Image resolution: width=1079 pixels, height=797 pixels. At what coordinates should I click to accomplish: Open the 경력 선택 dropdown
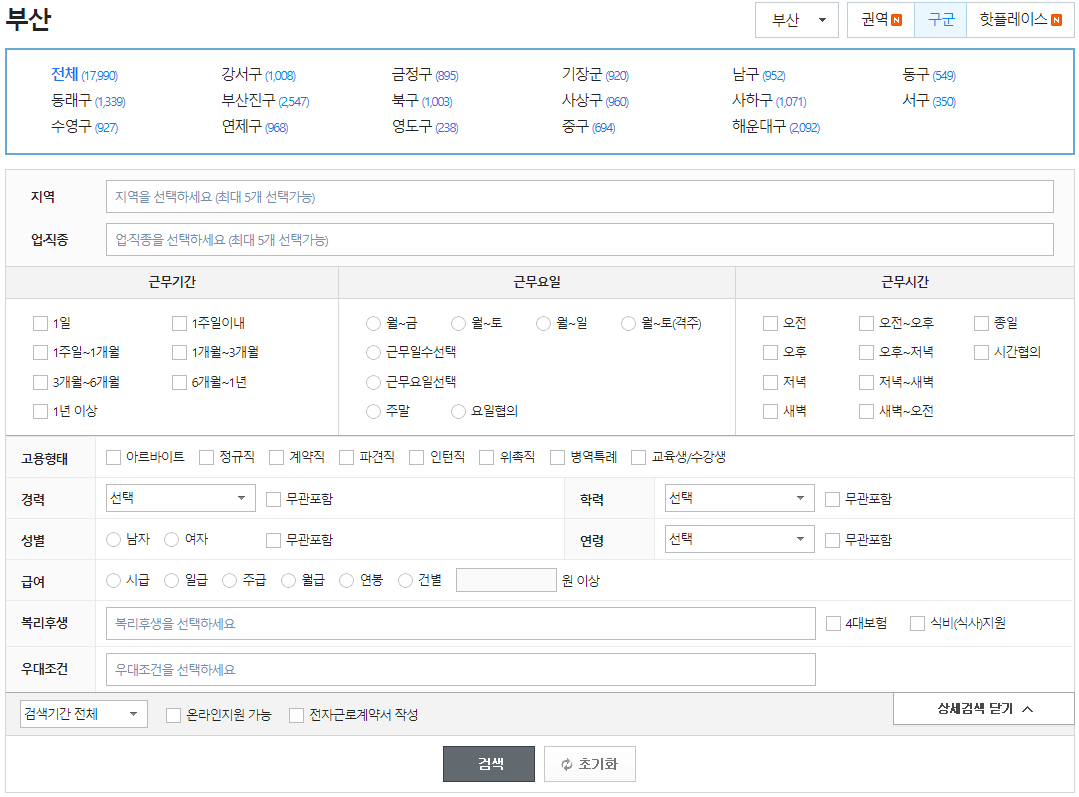click(x=179, y=497)
